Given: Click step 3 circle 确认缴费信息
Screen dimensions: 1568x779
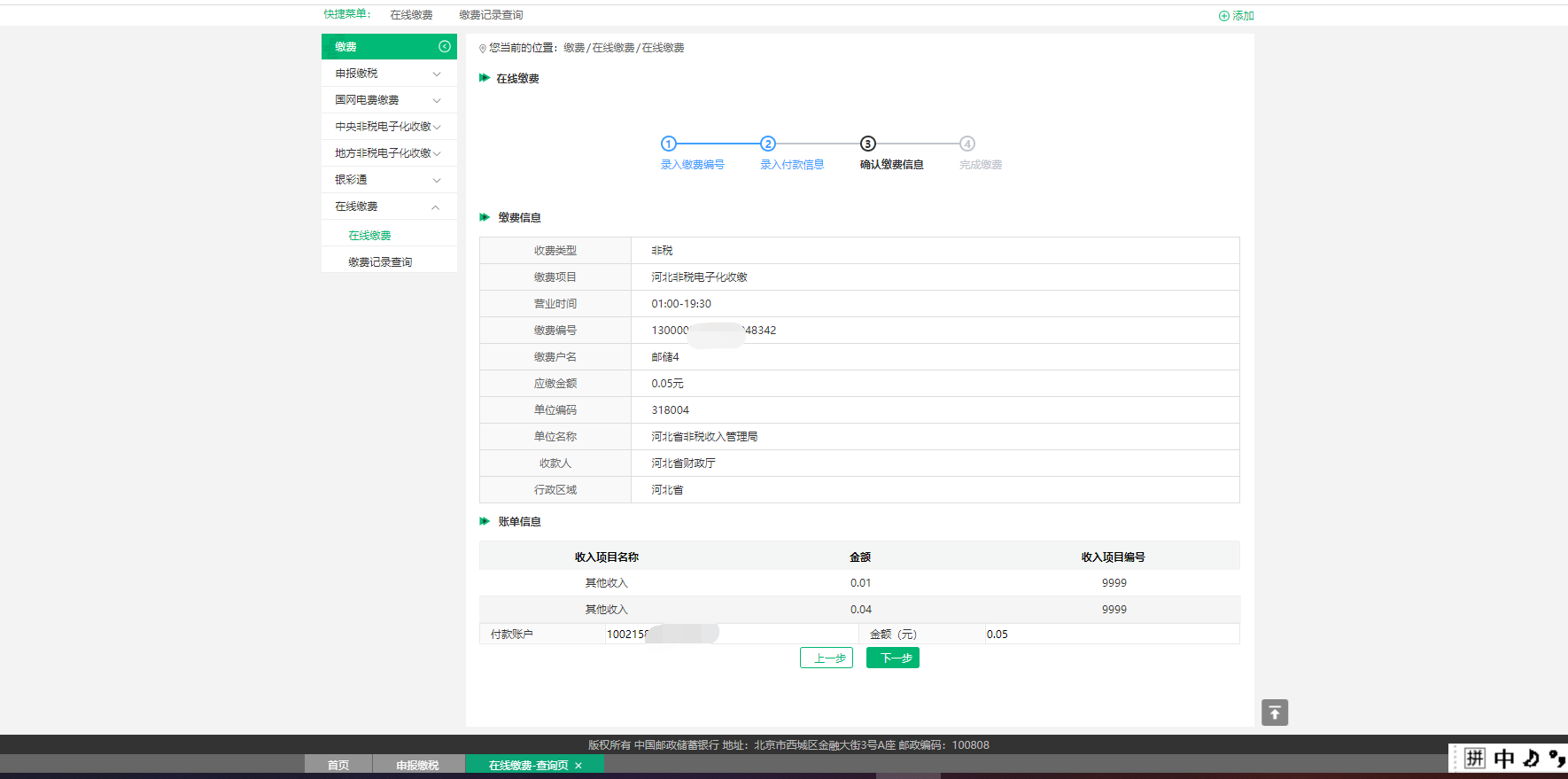Looking at the screenshot, I should 868,144.
